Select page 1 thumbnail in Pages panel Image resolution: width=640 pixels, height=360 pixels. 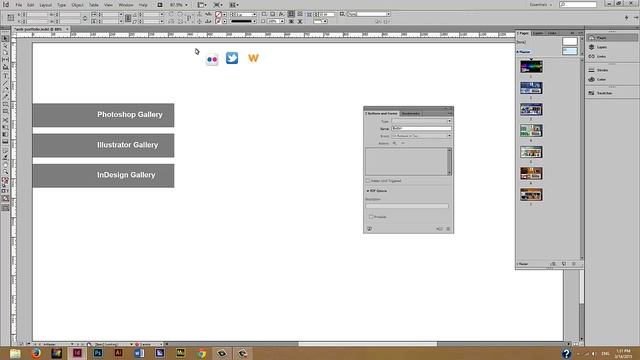pos(531,66)
